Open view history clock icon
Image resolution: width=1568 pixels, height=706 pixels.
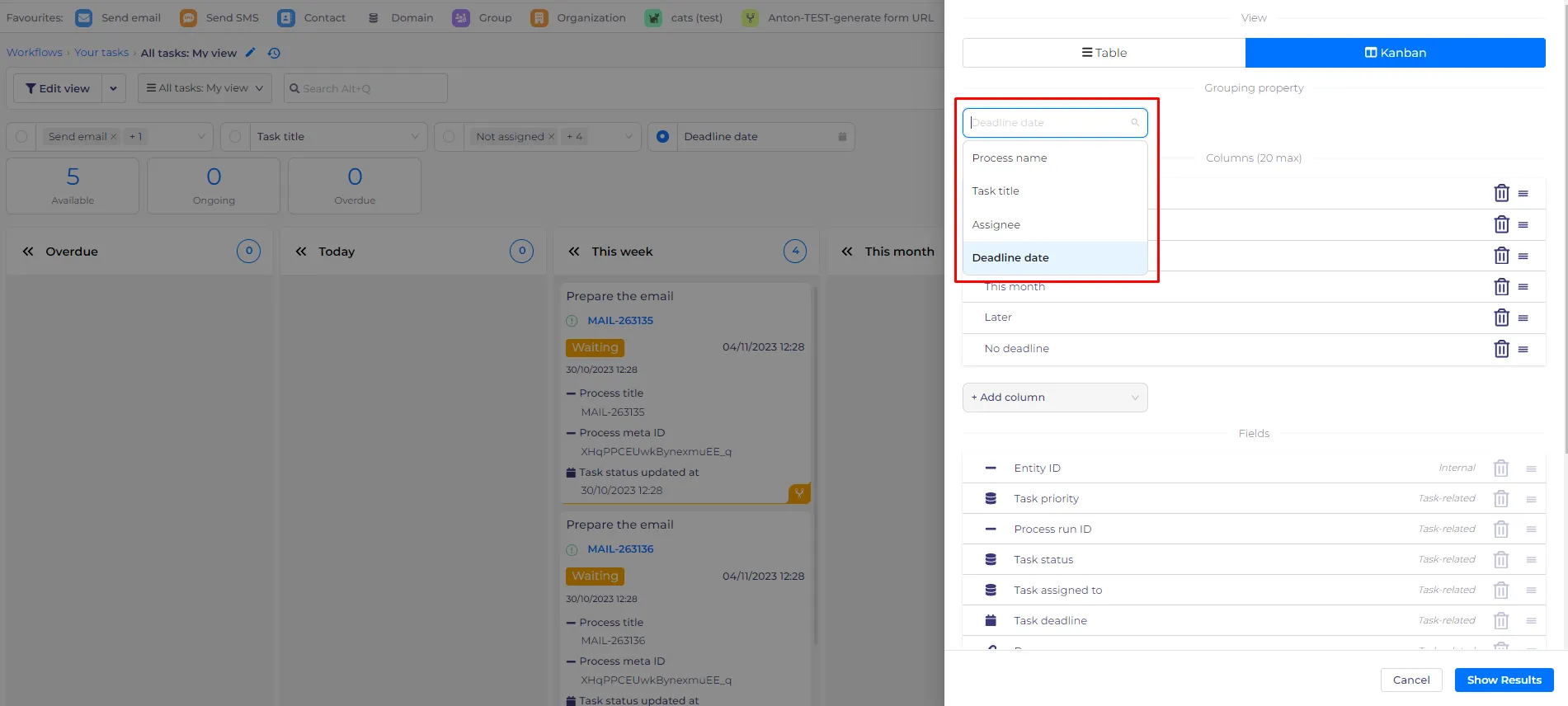pos(275,53)
